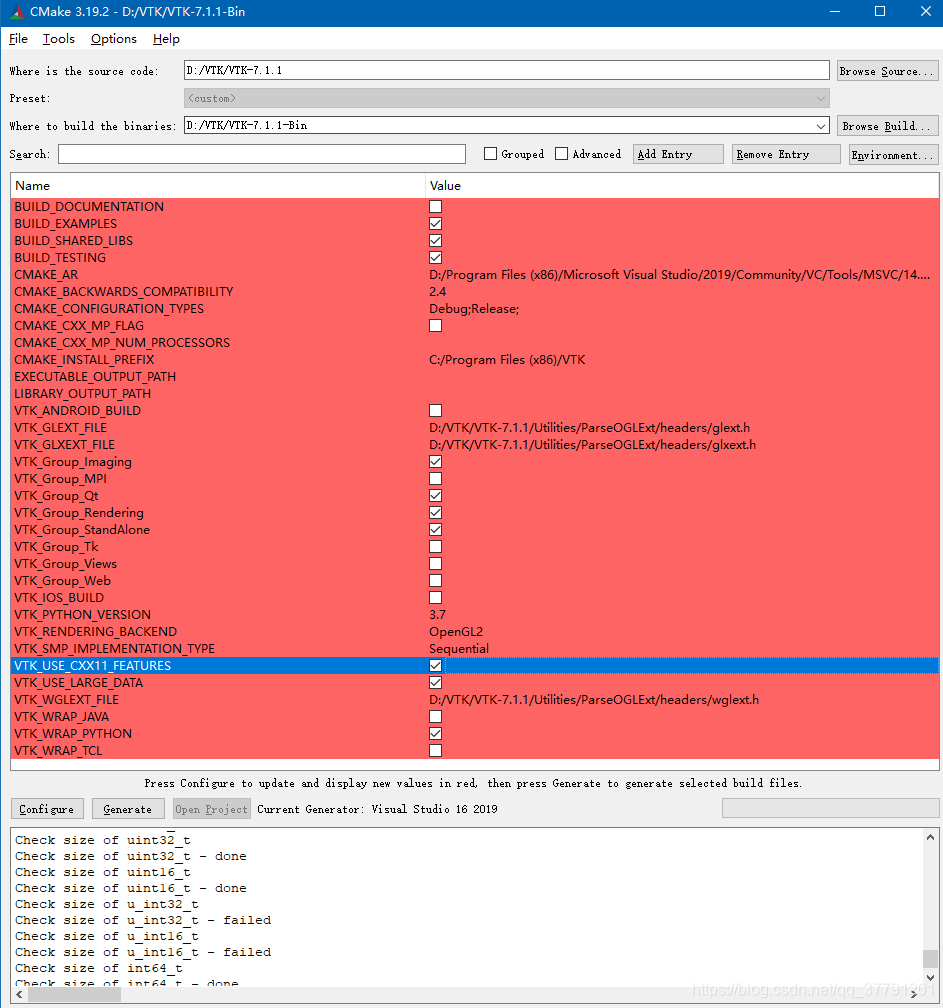Select the VTK_PYTHON_VERSION value 3.7
The height and width of the screenshot is (1008, 943).
(x=438, y=615)
